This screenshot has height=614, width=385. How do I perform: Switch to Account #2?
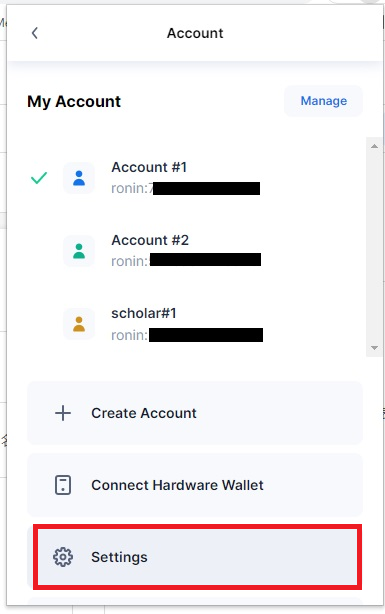tap(195, 251)
